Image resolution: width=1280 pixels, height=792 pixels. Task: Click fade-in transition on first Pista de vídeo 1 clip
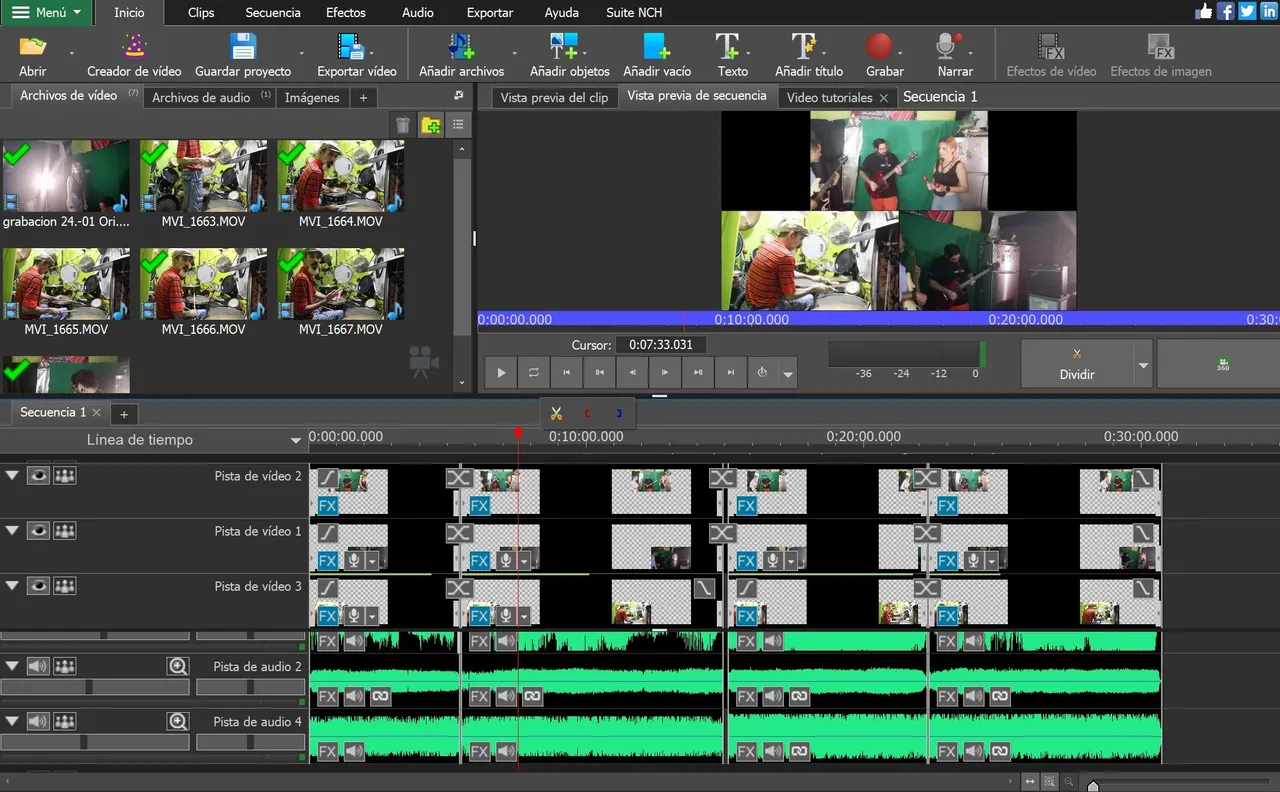click(x=328, y=533)
